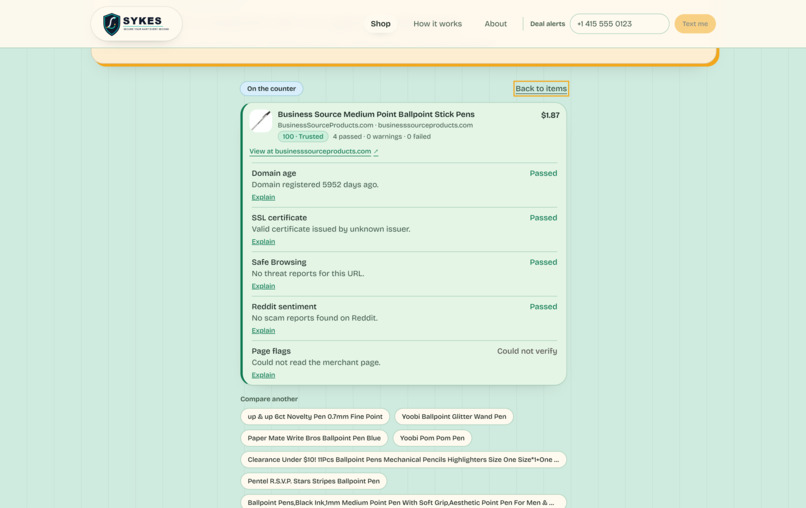
Task: Click Back to items link
Action: (x=541, y=88)
